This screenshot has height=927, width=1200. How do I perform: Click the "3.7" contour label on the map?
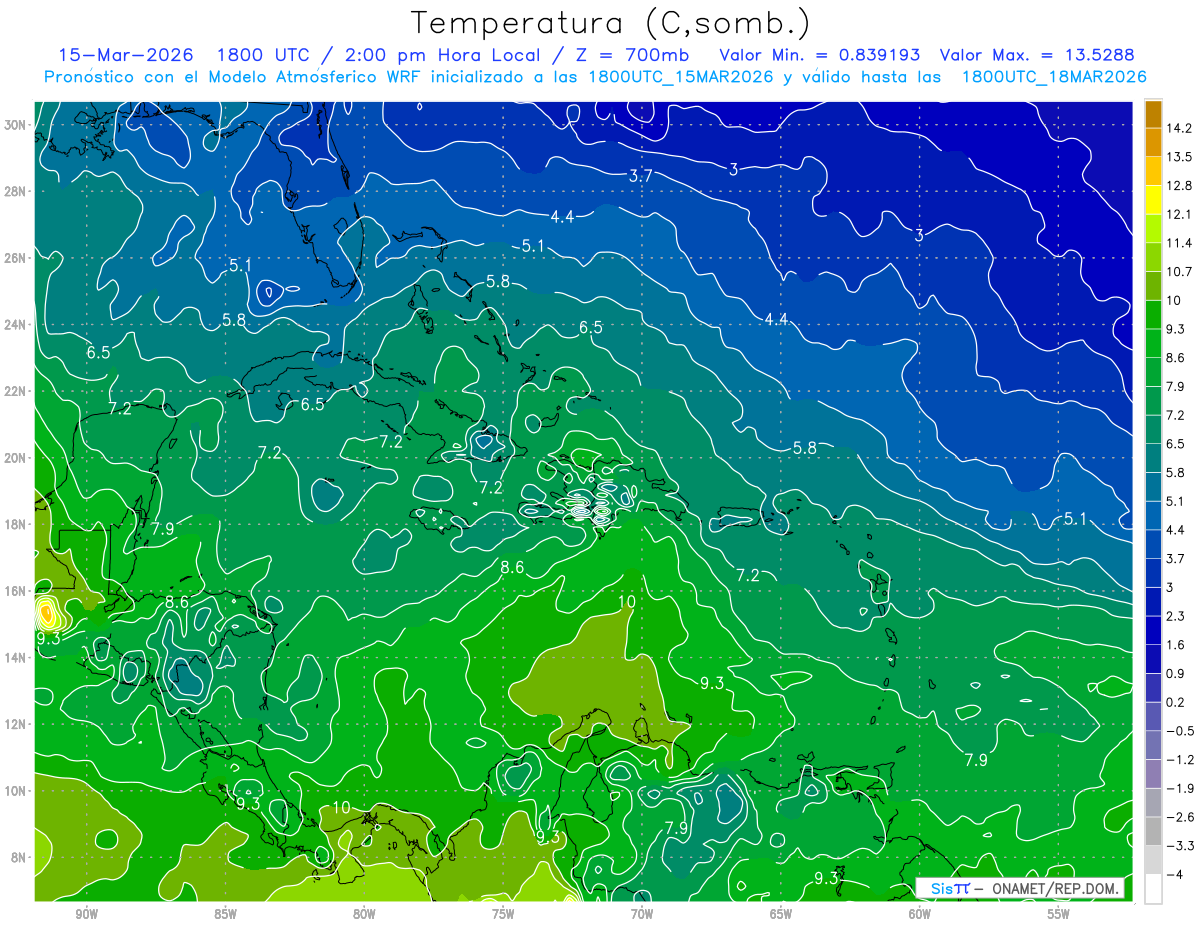click(x=640, y=175)
